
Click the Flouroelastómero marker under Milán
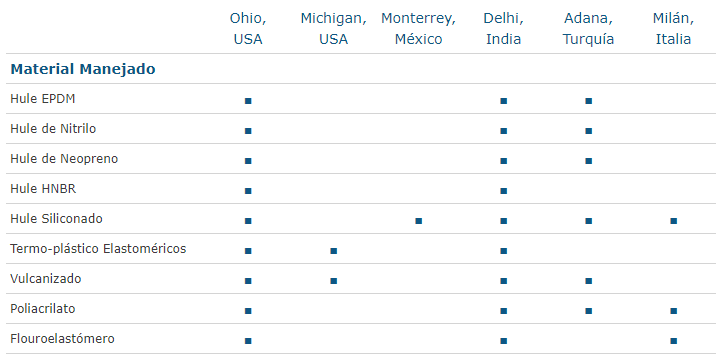tap(673, 341)
